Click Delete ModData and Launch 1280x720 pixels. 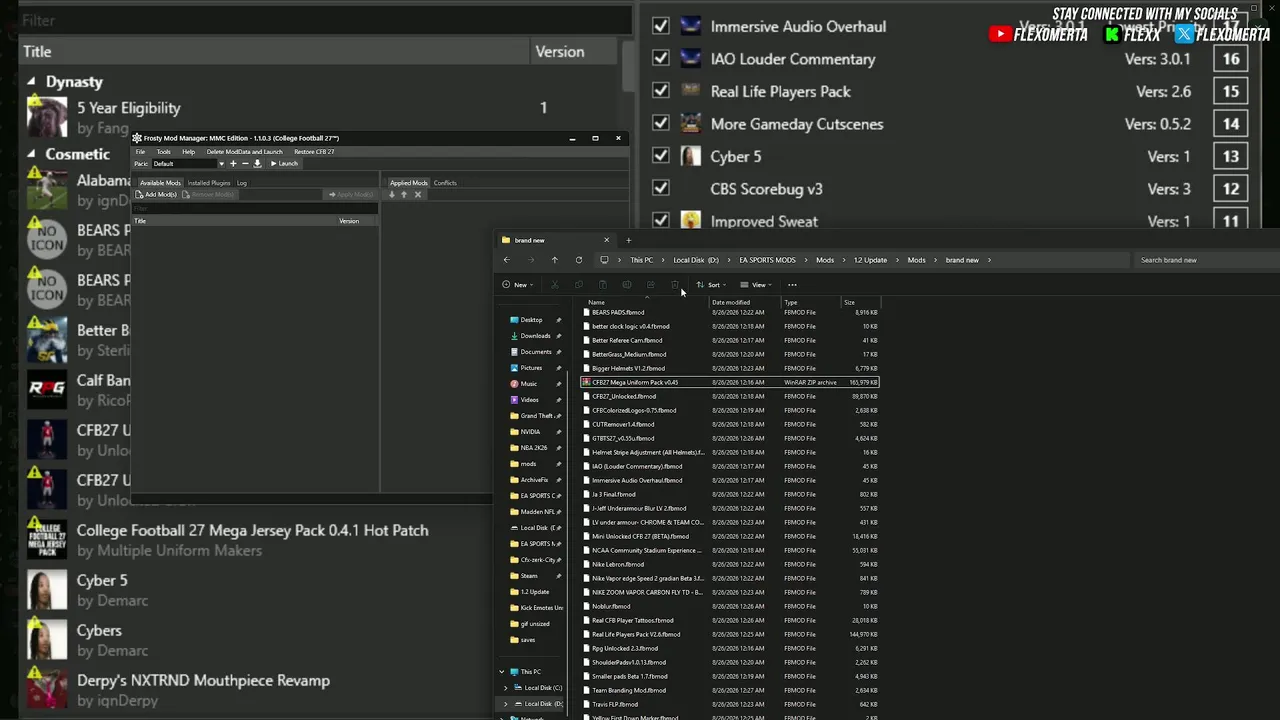[x=244, y=152]
